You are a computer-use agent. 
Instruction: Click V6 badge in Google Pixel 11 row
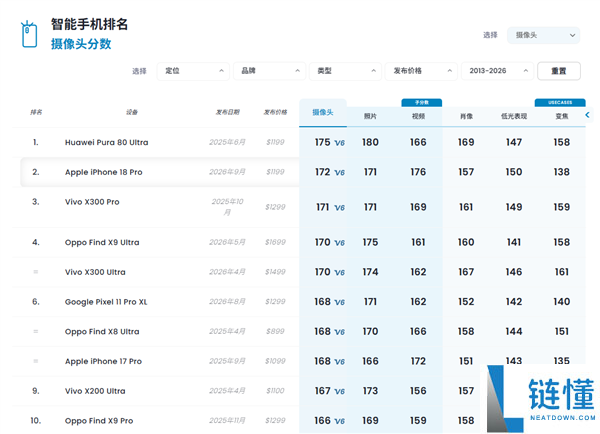[x=339, y=302]
